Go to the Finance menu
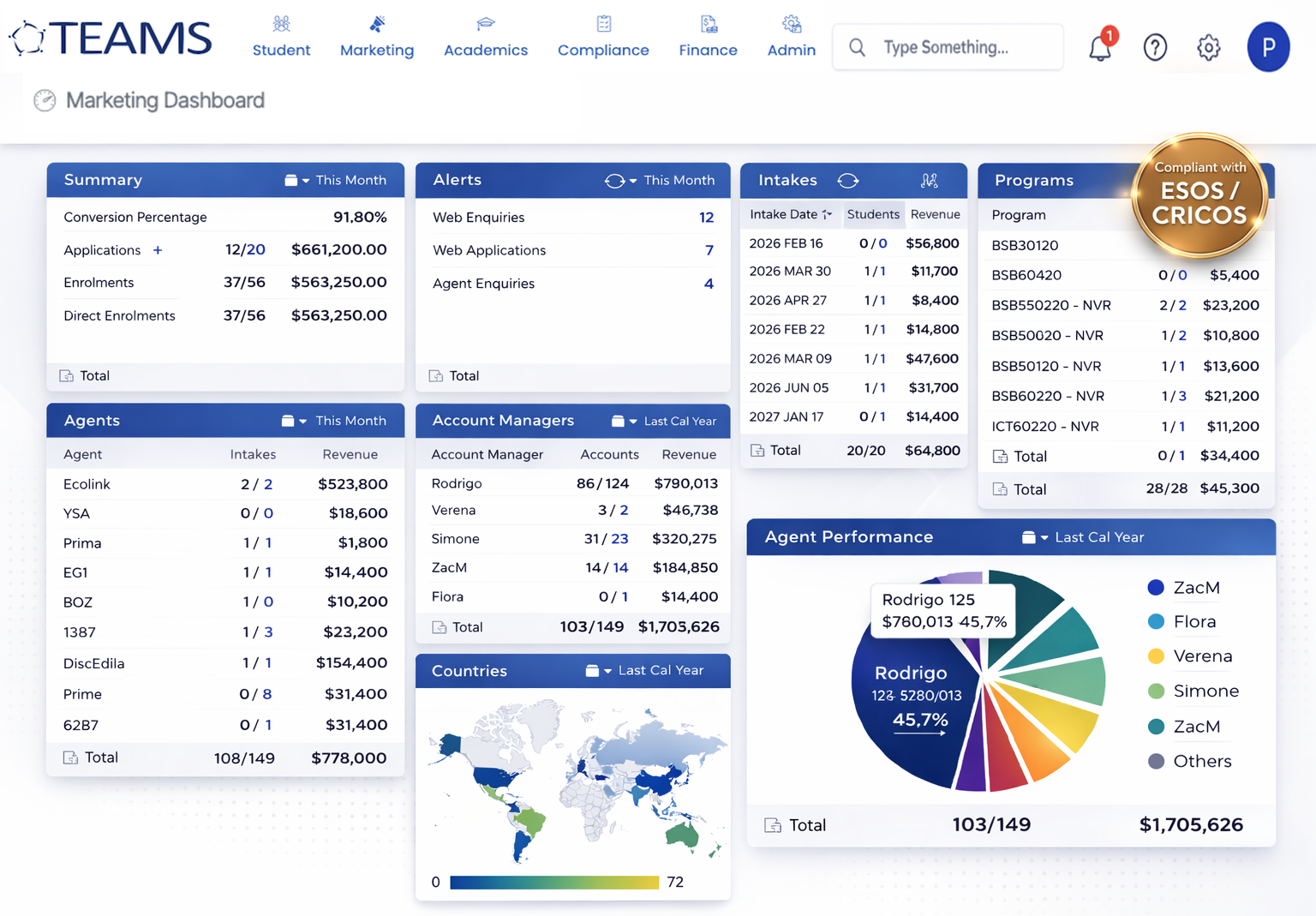The image size is (1316, 916). coord(708,37)
